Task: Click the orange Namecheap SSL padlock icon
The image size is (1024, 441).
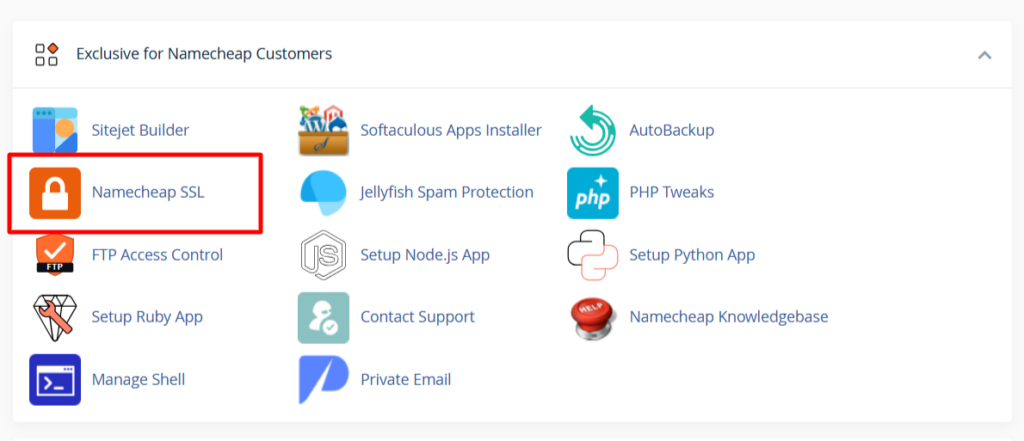Action: 55,193
